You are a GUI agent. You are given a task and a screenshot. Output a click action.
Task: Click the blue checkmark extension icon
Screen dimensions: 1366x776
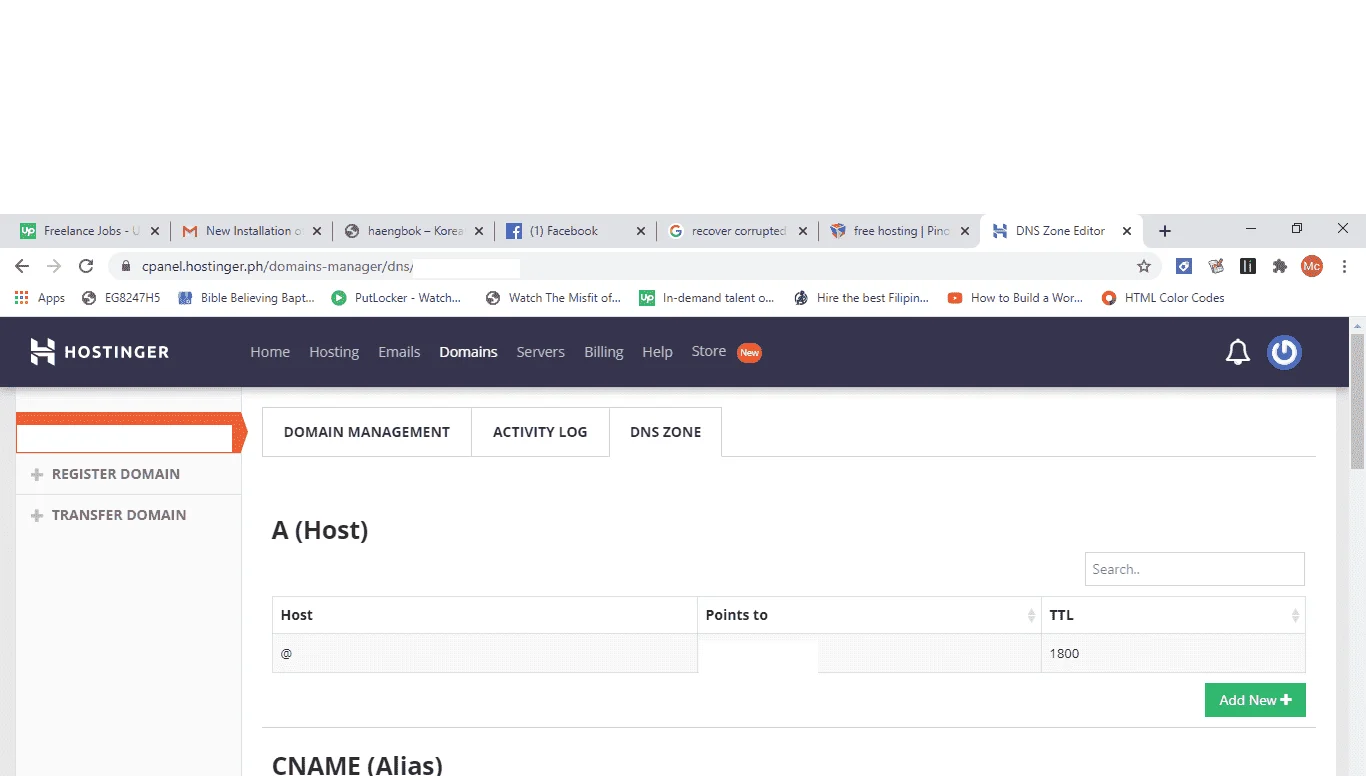click(1184, 266)
